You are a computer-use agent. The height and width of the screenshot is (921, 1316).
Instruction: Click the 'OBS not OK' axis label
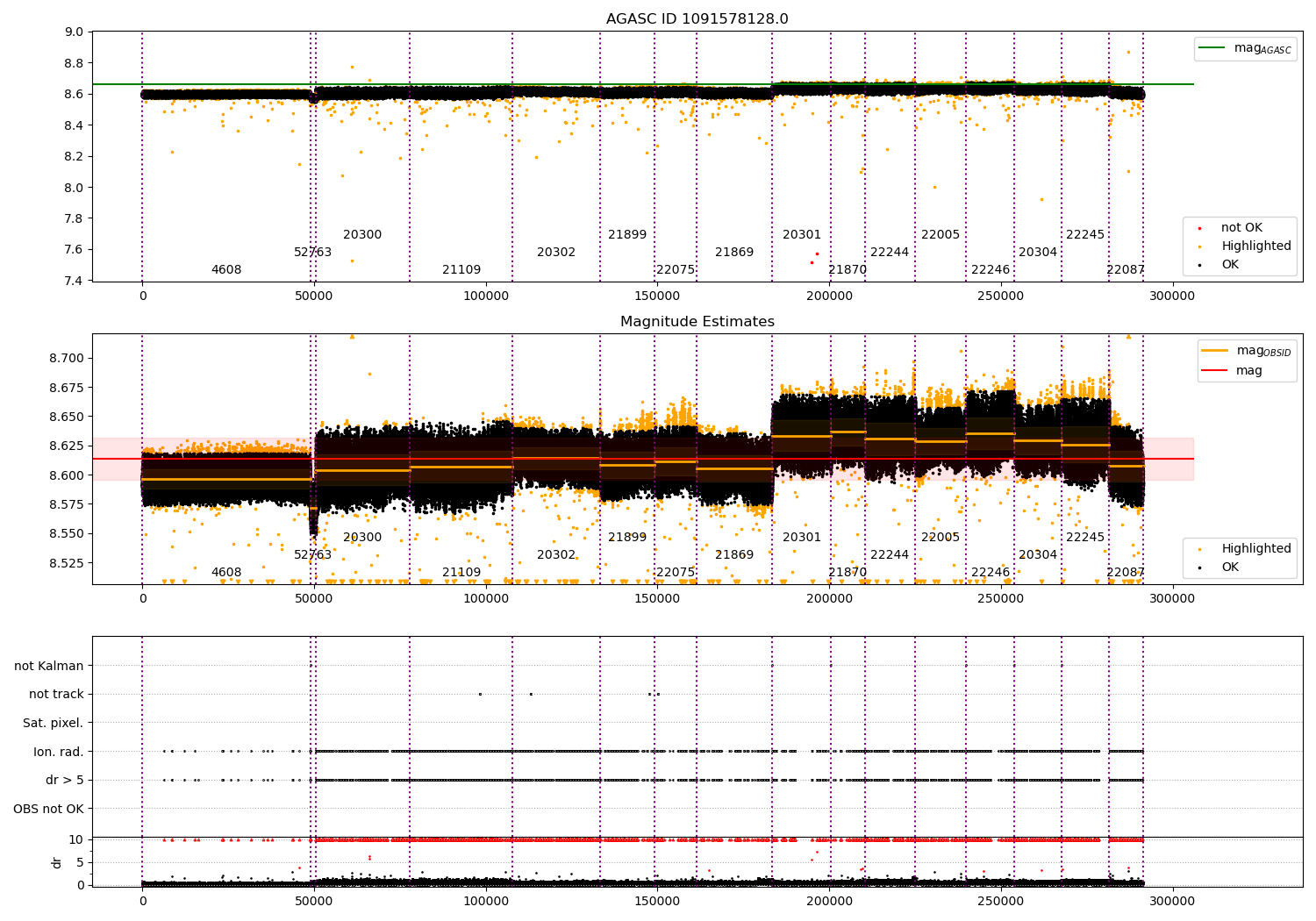[x=48, y=809]
